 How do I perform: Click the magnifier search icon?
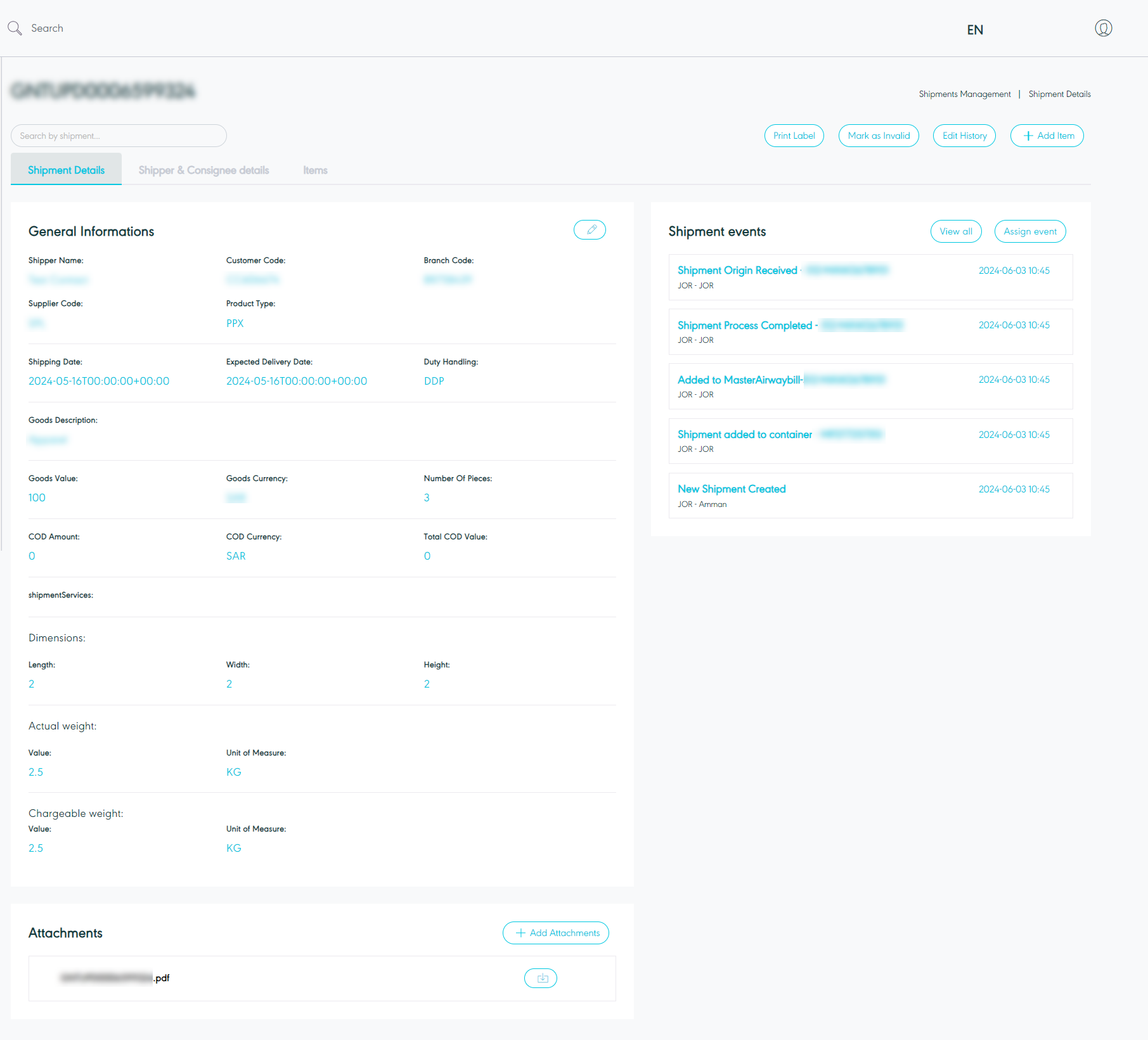pos(15,29)
